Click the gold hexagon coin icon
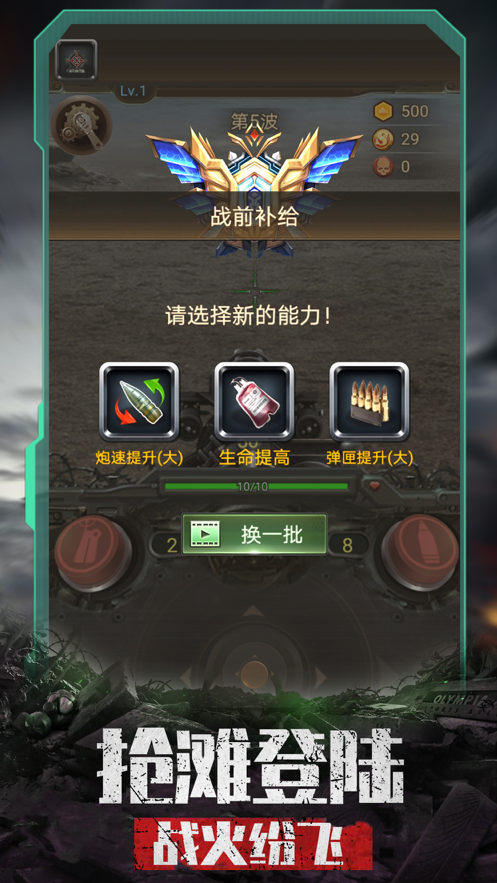Screen dimensions: 497x883 point(383,112)
